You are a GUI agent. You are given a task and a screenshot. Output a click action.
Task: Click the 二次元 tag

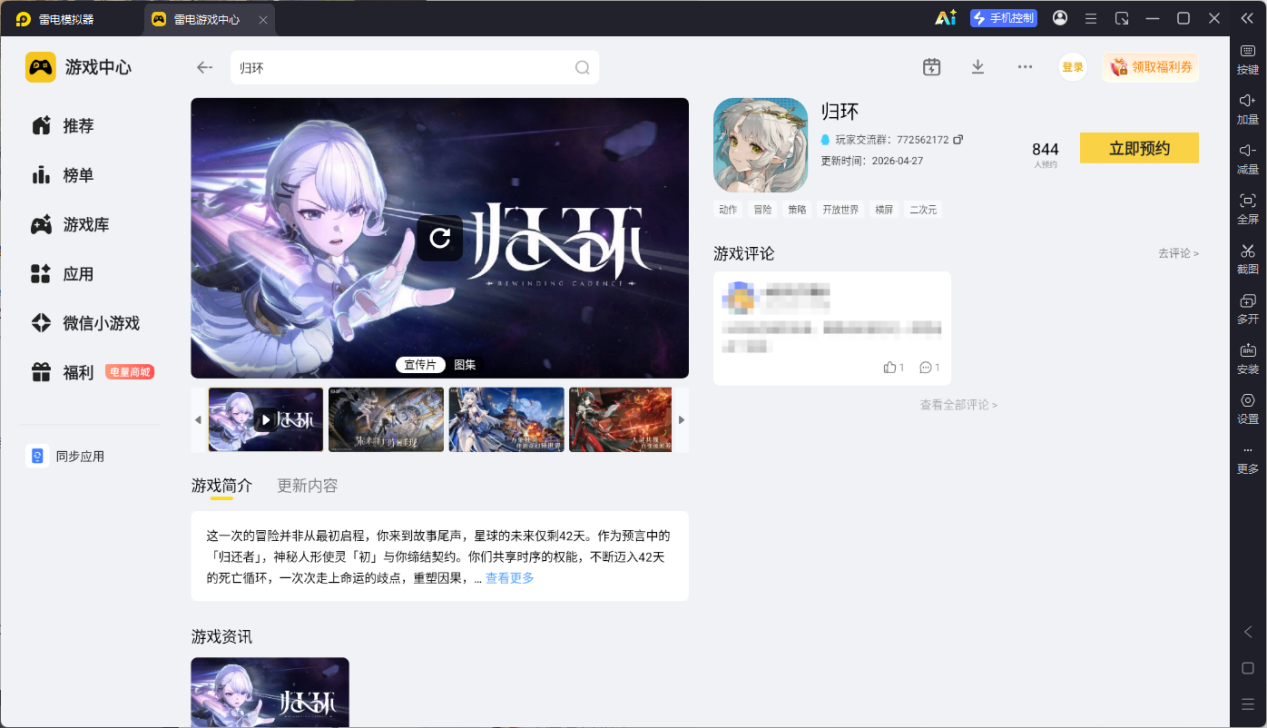[922, 210]
